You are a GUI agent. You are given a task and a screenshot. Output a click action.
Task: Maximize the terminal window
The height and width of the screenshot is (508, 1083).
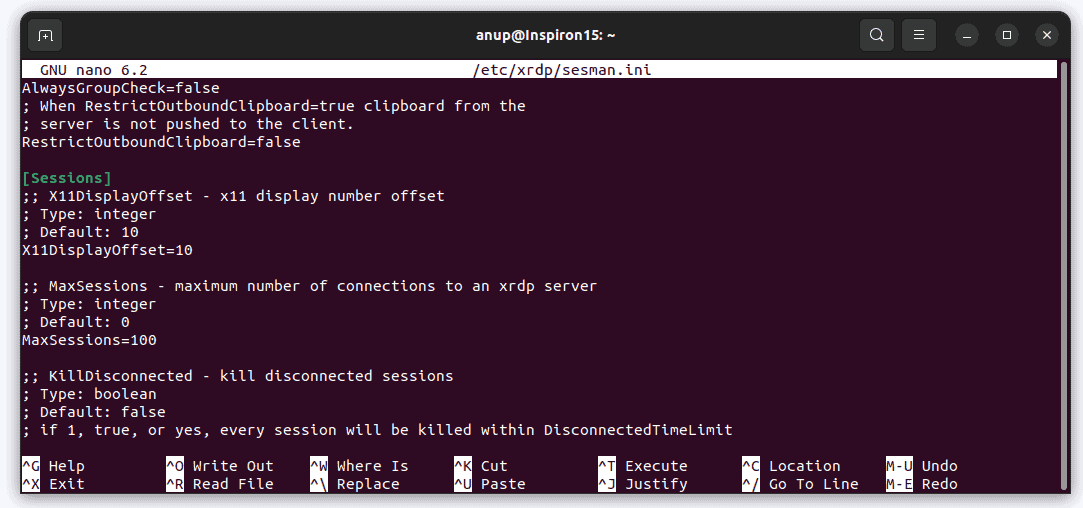tap(1007, 35)
